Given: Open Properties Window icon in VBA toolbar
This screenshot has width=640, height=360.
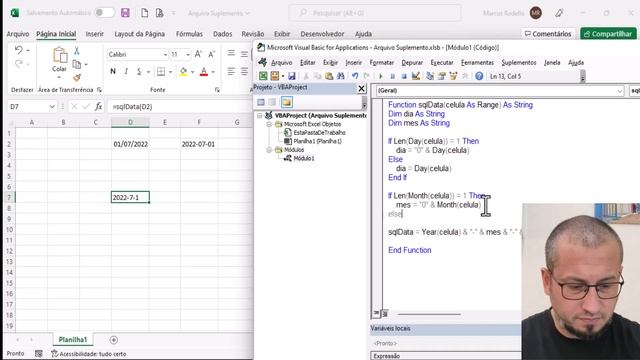Looking at the screenshot, I should click(442, 76).
